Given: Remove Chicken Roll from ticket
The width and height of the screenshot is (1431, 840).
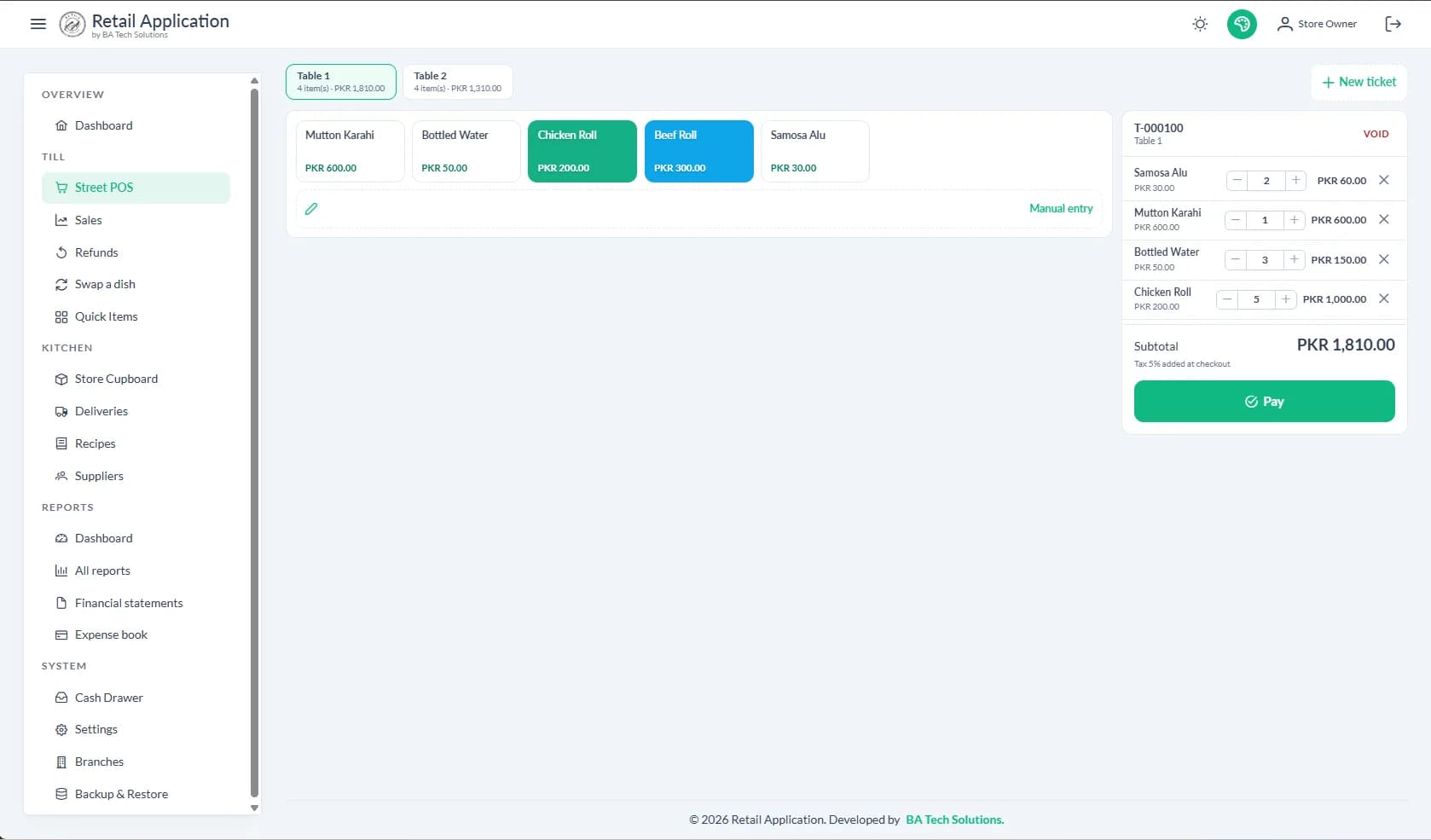Looking at the screenshot, I should (1384, 298).
